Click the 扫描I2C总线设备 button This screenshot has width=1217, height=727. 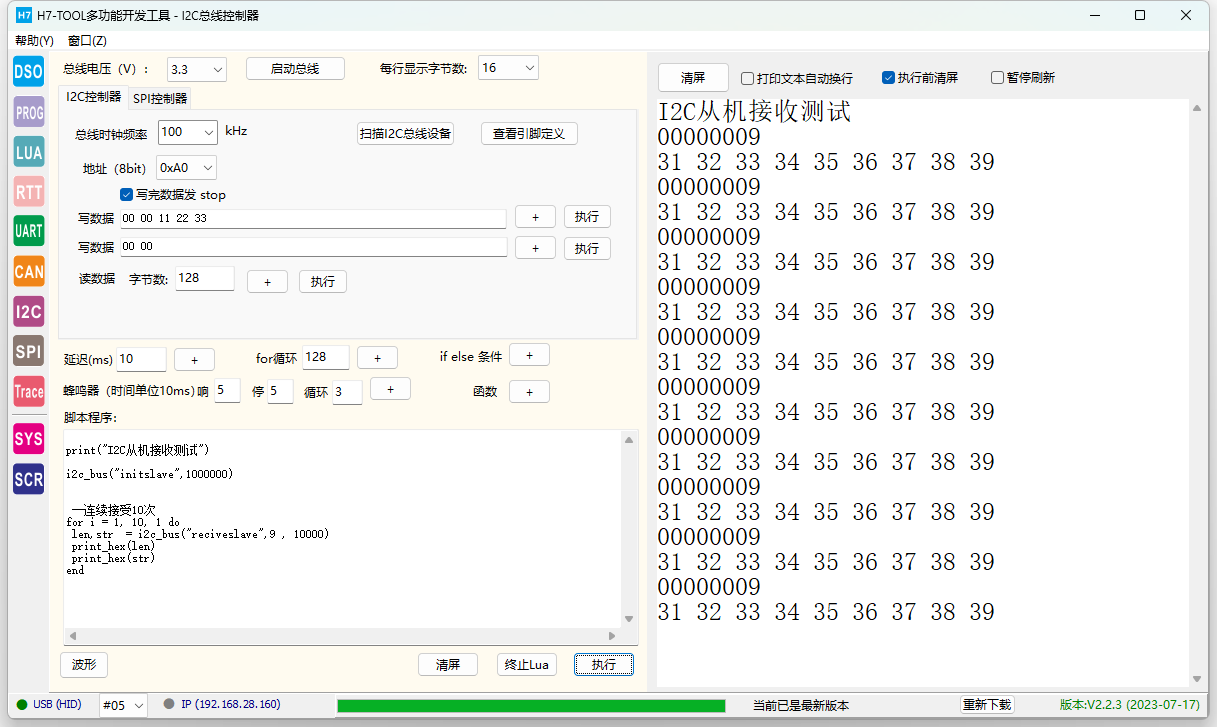point(405,133)
